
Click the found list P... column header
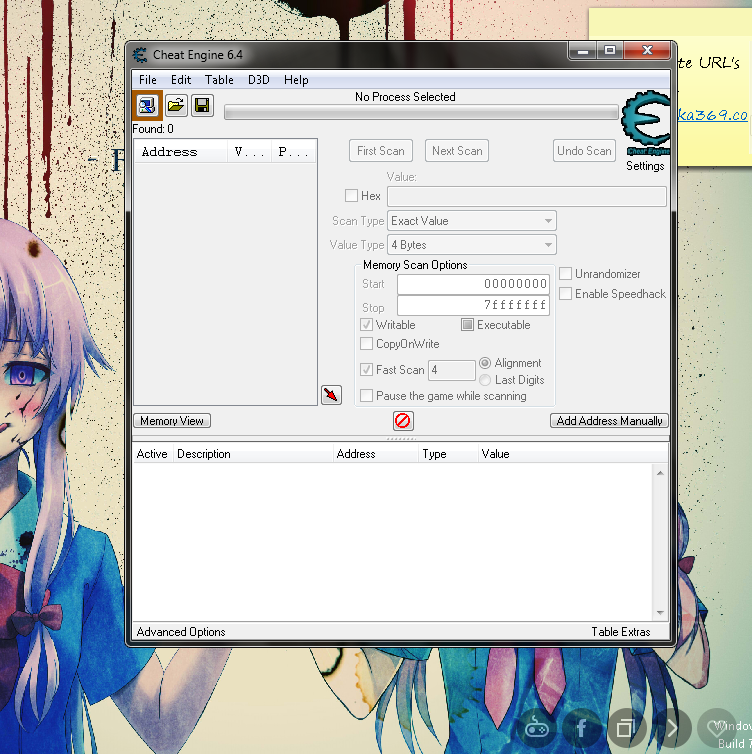[x=293, y=152]
